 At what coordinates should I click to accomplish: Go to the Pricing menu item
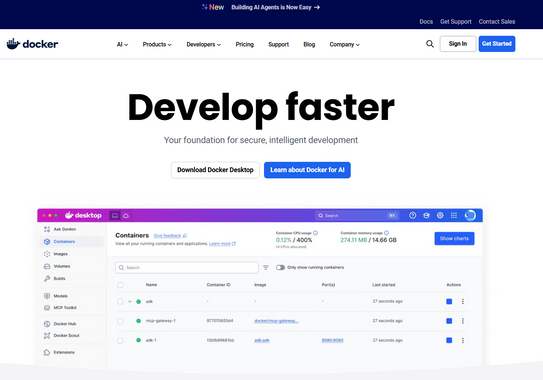tap(244, 44)
